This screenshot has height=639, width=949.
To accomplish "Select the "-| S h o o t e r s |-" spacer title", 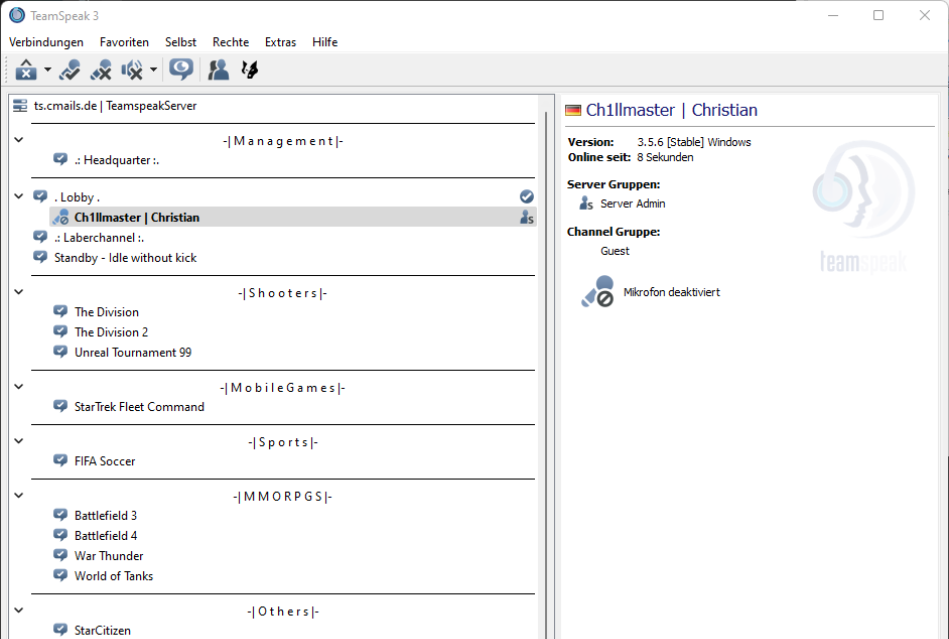I will click(283, 293).
